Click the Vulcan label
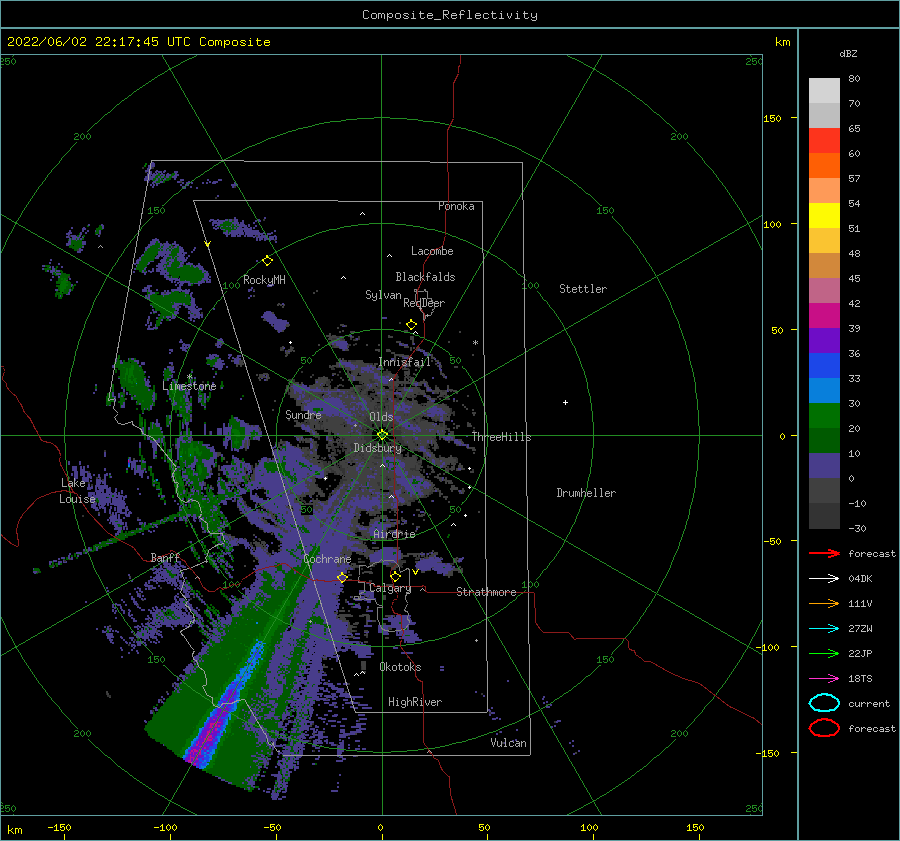The height and width of the screenshot is (841, 900). click(x=509, y=743)
